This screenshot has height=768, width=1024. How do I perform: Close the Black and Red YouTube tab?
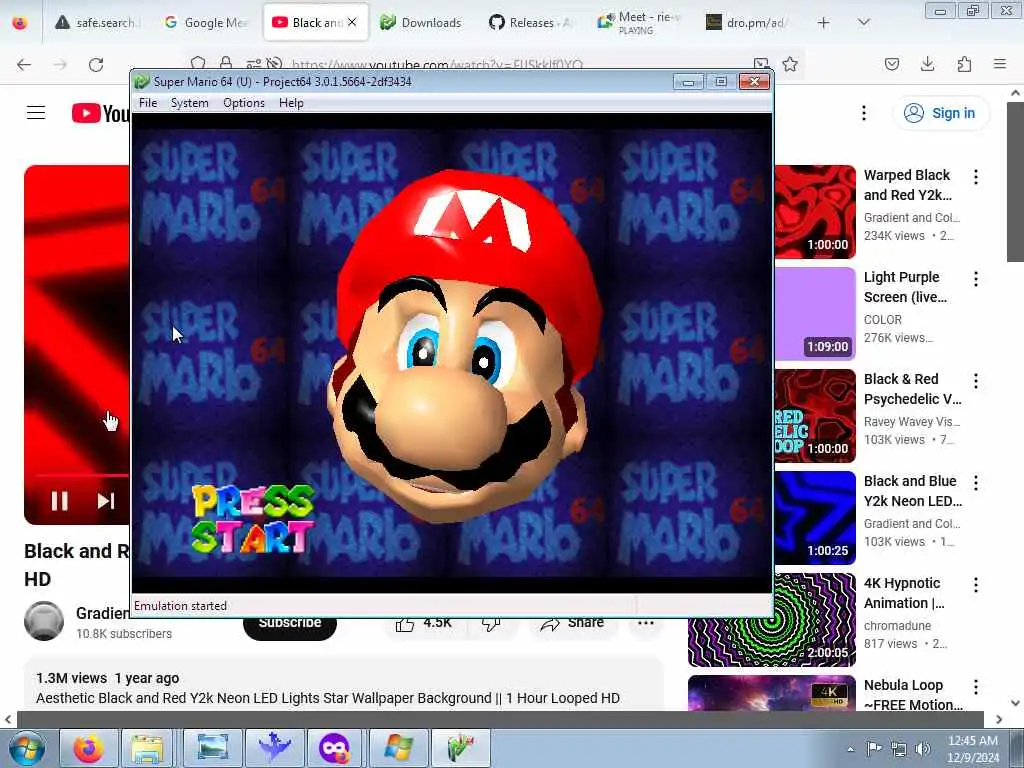(352, 22)
